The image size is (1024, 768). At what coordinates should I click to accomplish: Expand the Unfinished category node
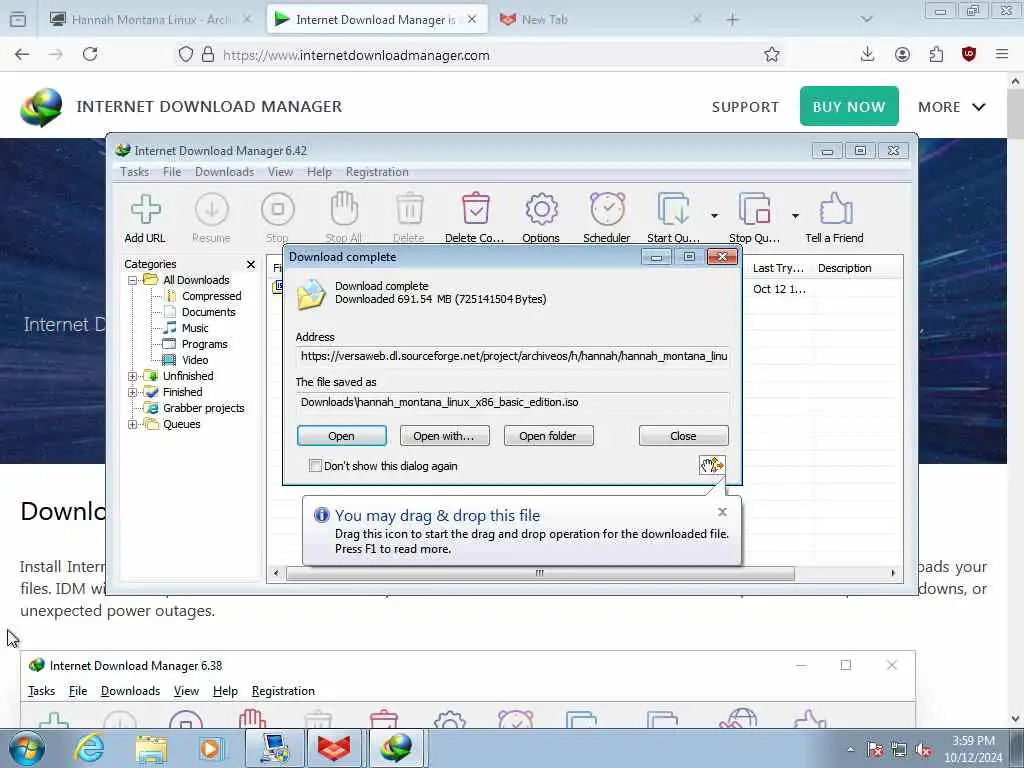[133, 376]
